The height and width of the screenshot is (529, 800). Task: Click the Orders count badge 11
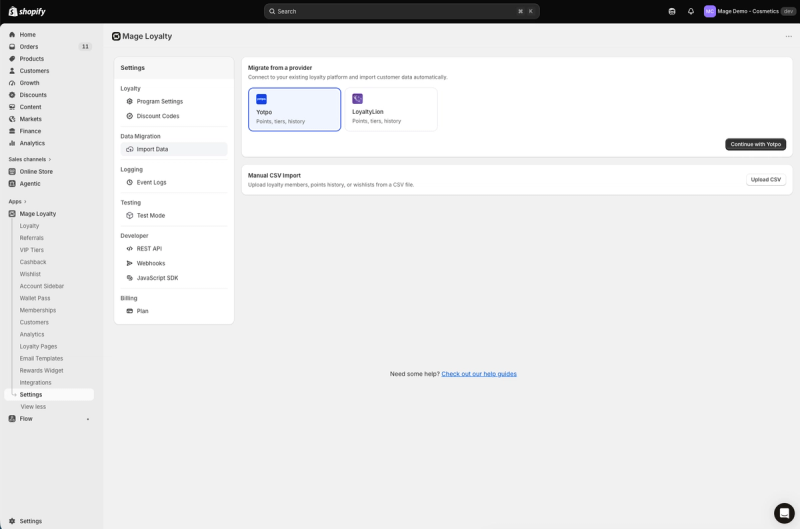85,46
